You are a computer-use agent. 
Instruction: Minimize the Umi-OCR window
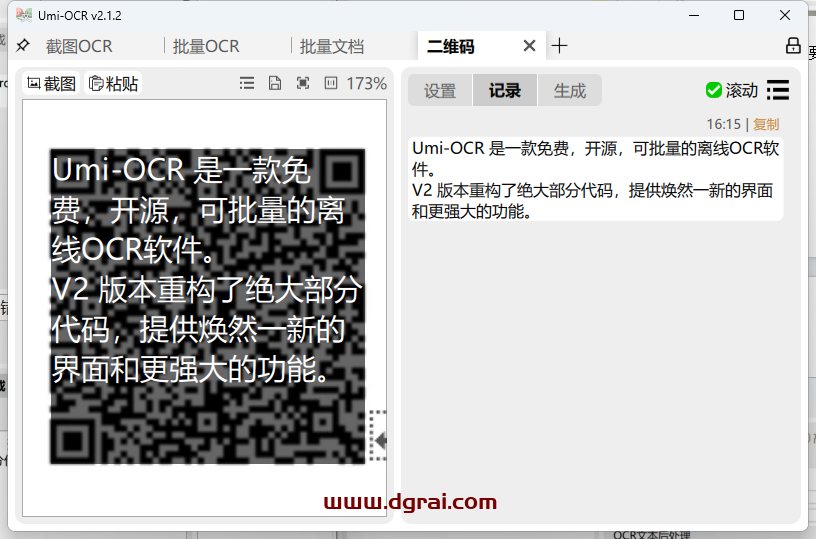click(694, 15)
